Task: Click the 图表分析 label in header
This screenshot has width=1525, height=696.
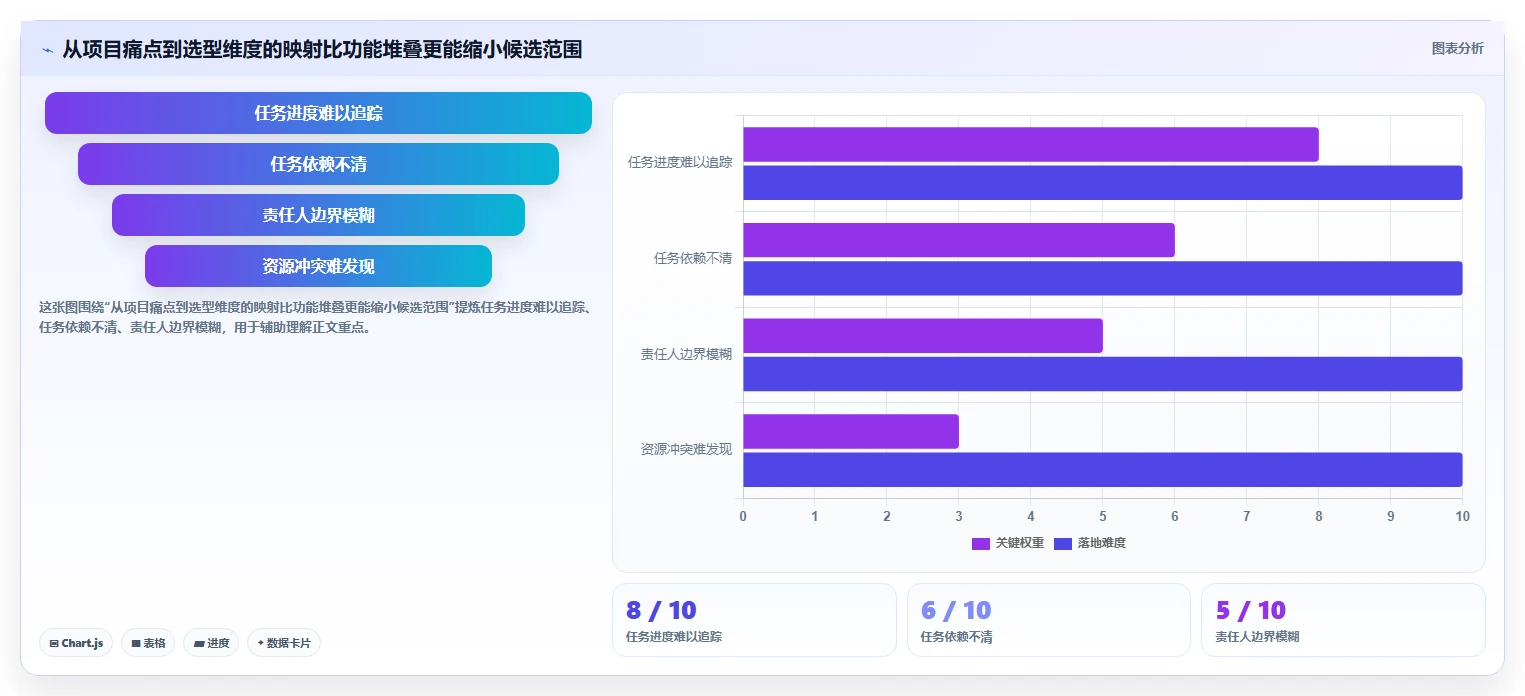Action: click(1458, 48)
